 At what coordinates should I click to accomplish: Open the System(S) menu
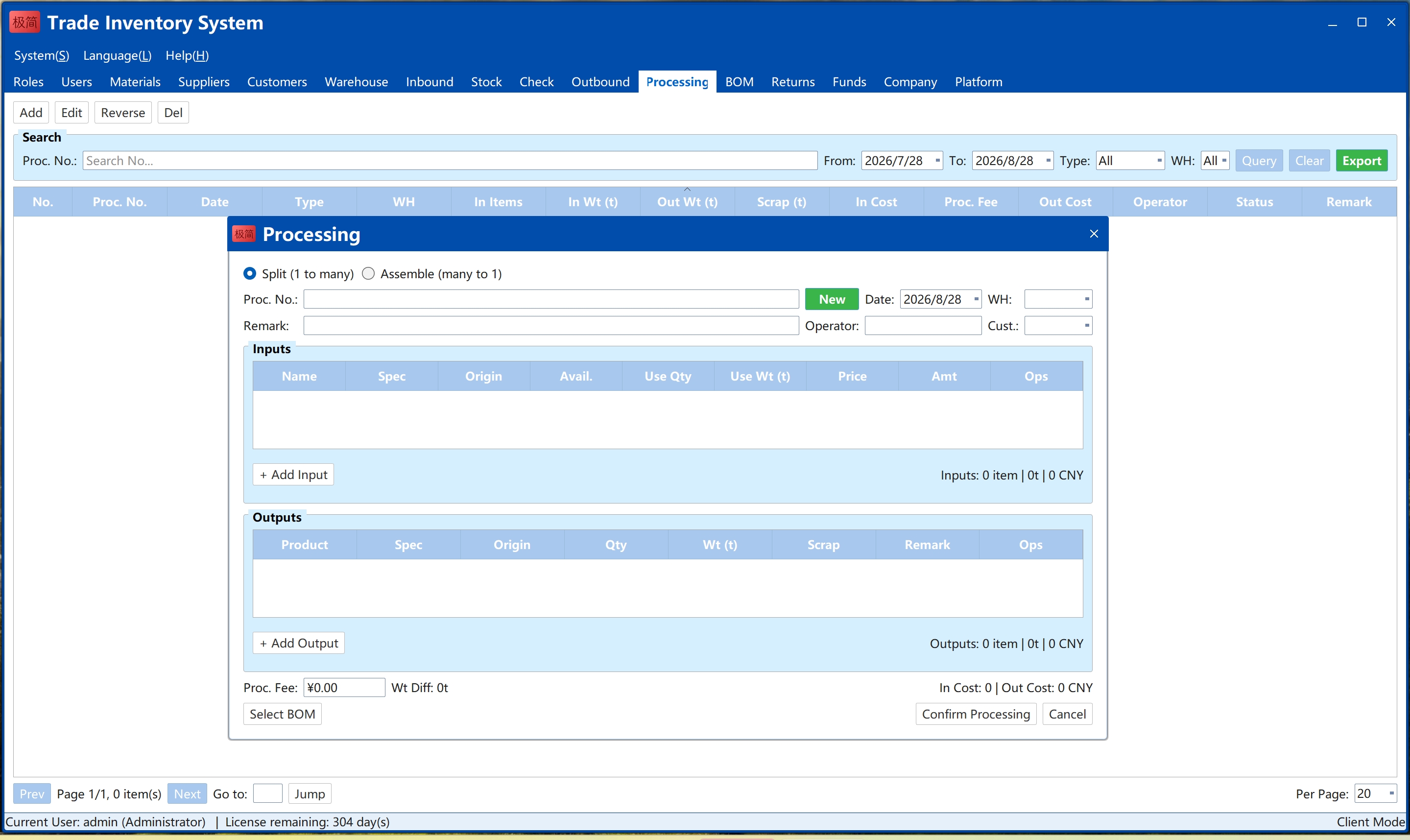tap(41, 55)
